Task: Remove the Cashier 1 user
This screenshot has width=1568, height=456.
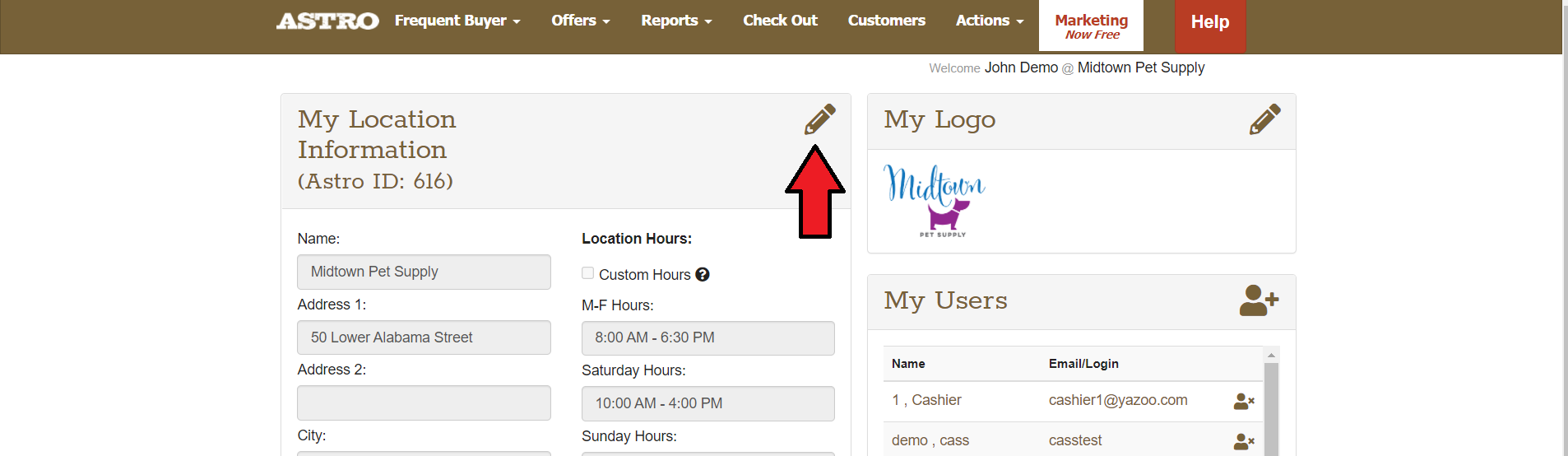Action: coord(1243,401)
